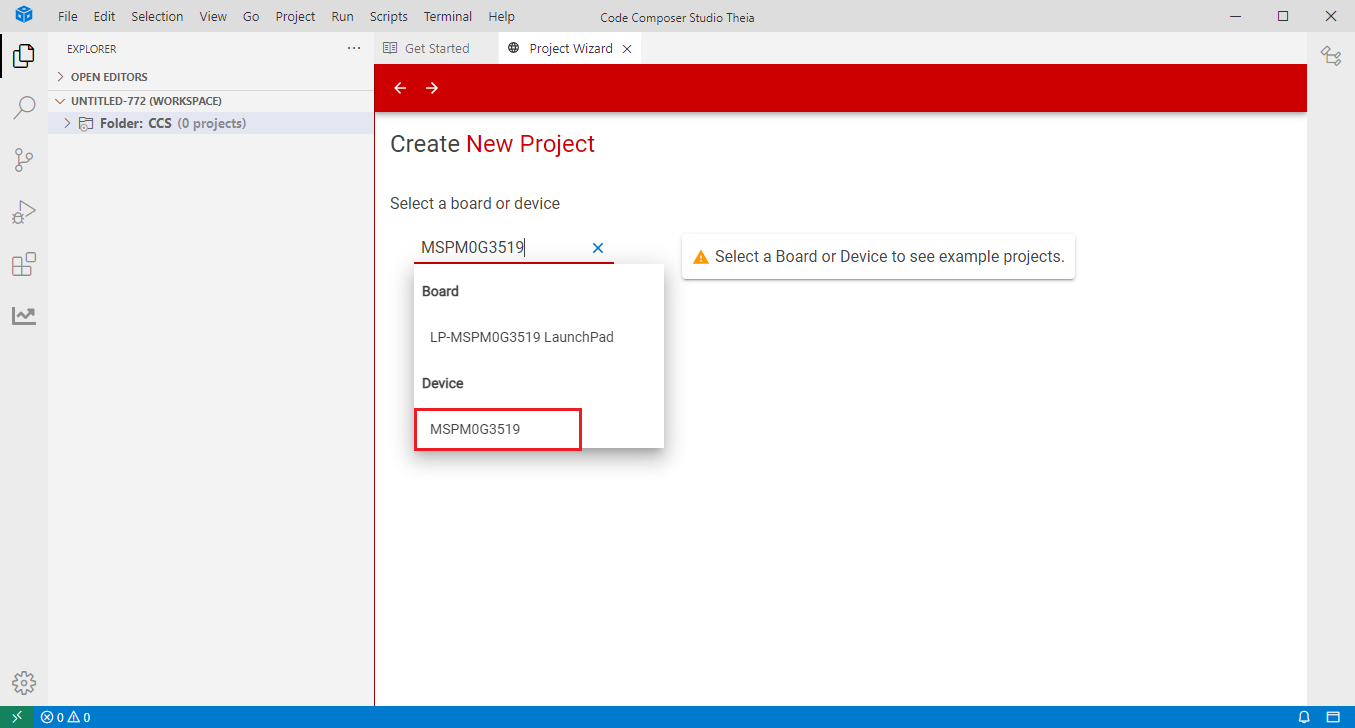Open the Manage settings gear
Screen dimensions: 1355x728
coord(24,683)
